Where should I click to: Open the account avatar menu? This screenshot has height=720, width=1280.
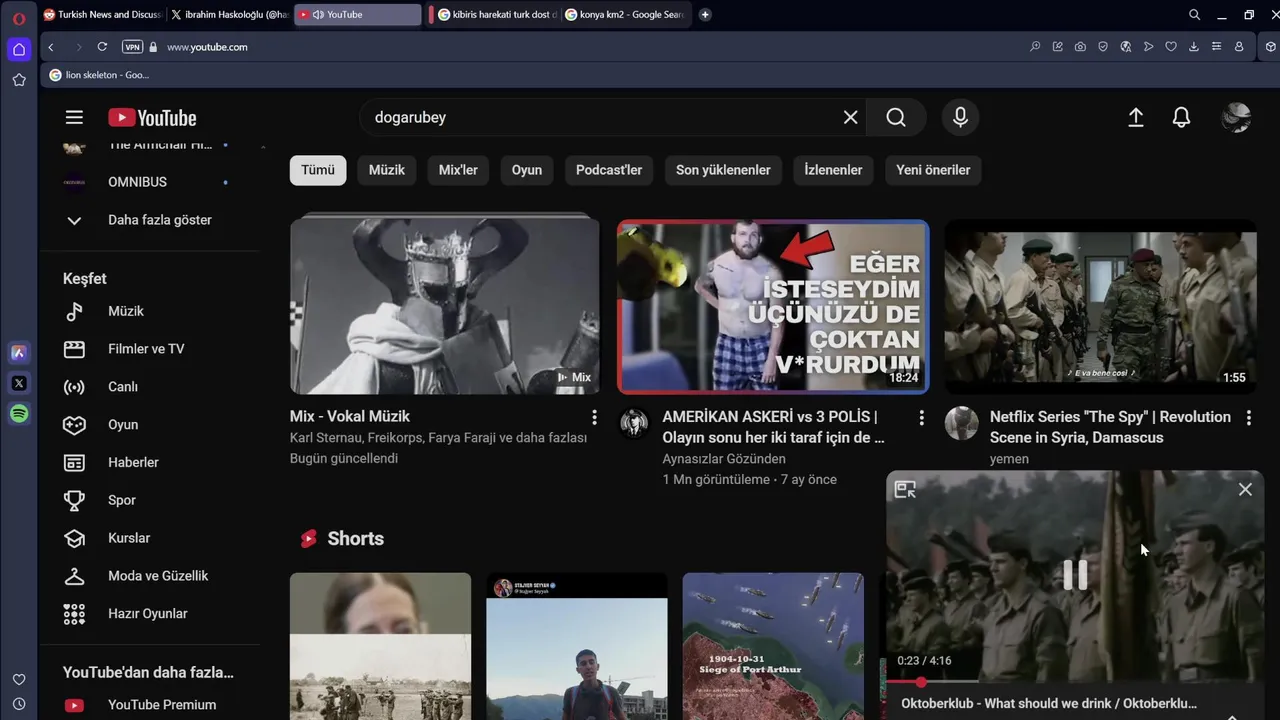(1236, 117)
